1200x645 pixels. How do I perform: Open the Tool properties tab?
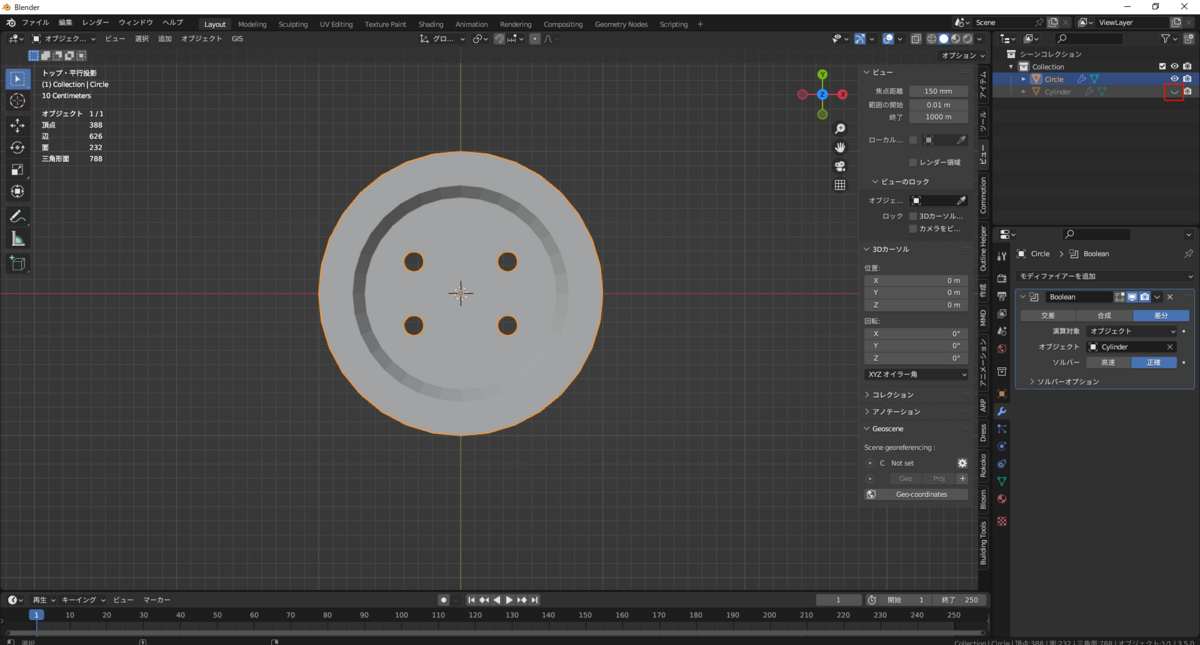click(x=1002, y=257)
